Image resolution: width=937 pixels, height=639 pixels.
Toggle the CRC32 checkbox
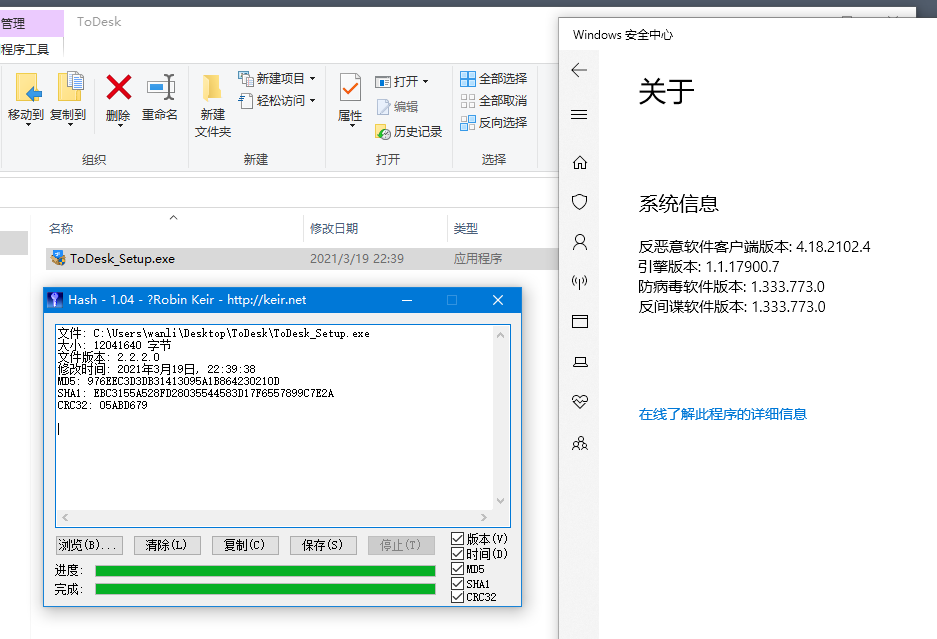tap(457, 597)
